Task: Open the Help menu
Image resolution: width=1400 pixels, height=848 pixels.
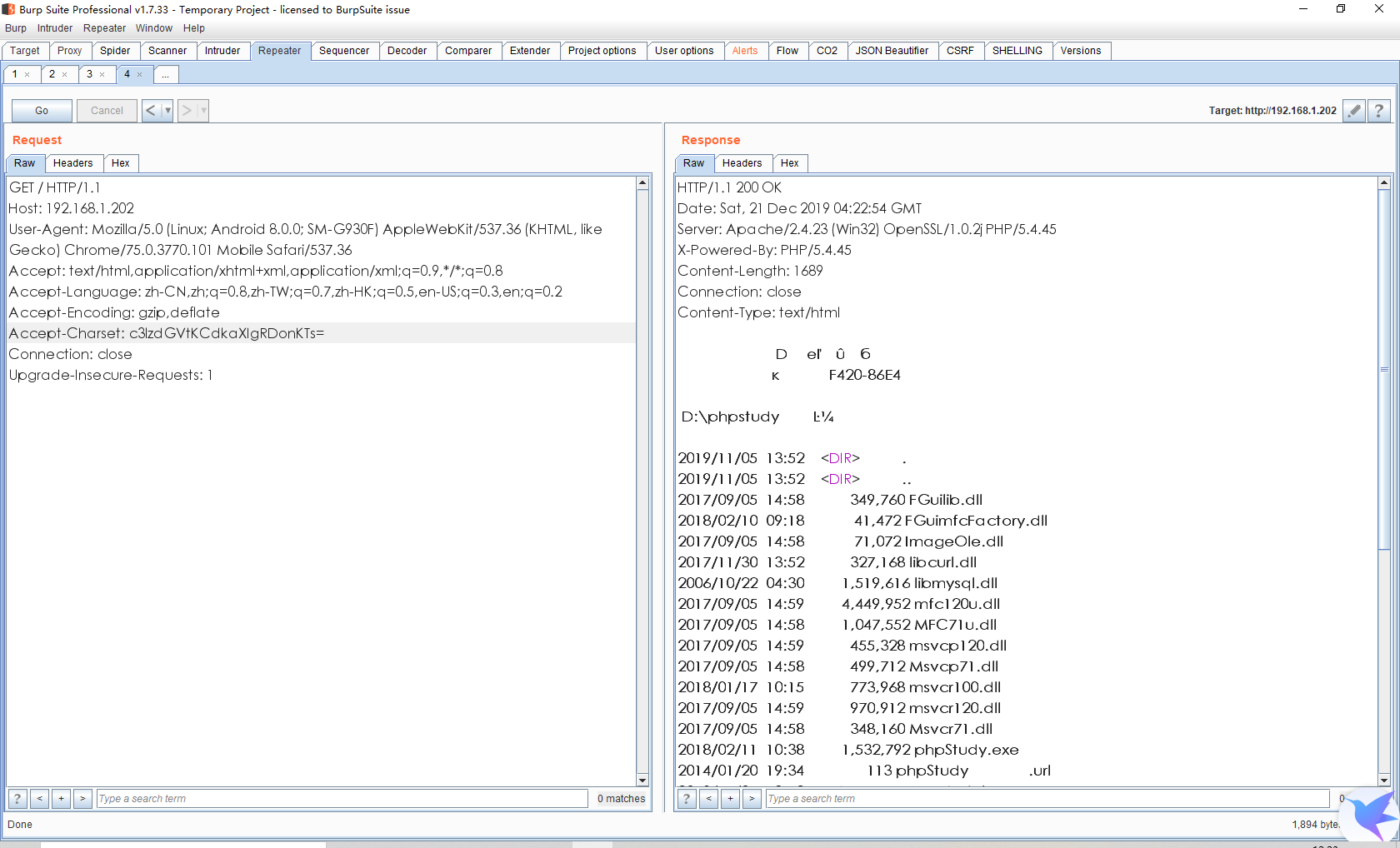Action: click(x=194, y=28)
